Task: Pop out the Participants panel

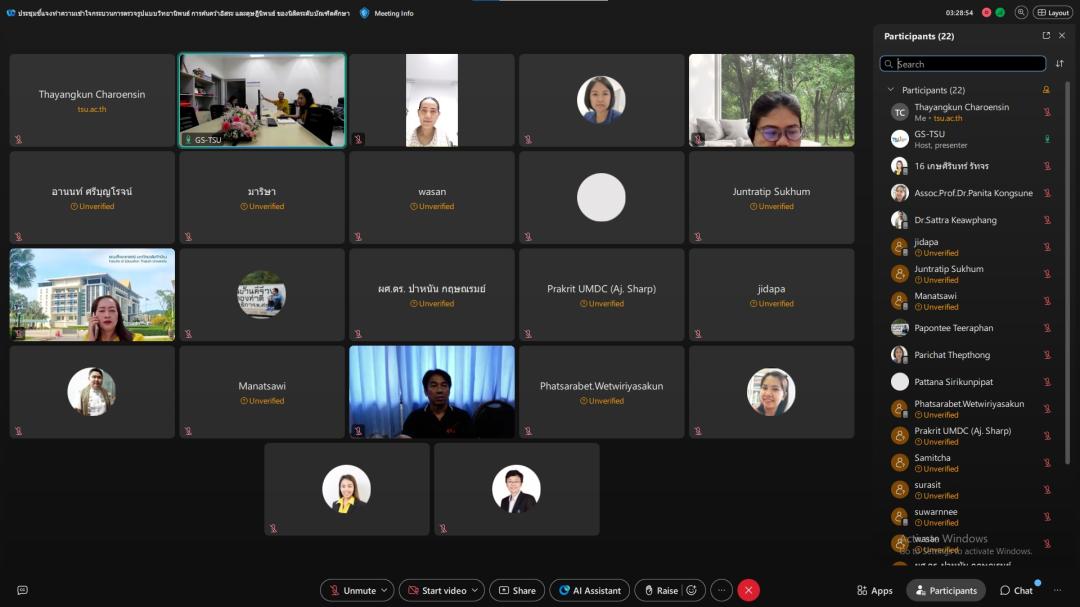Action: tap(1046, 35)
